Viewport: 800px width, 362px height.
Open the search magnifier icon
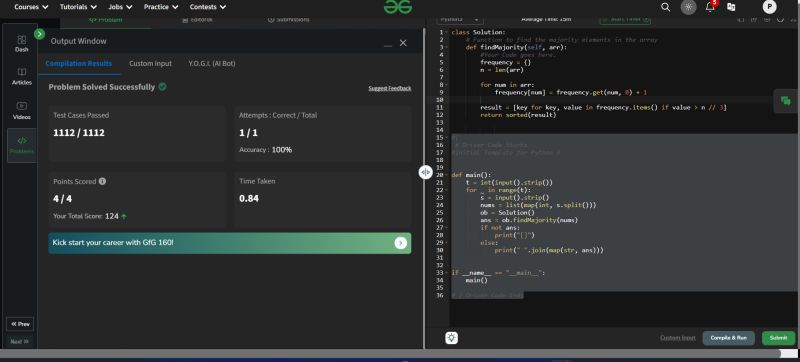(665, 7)
